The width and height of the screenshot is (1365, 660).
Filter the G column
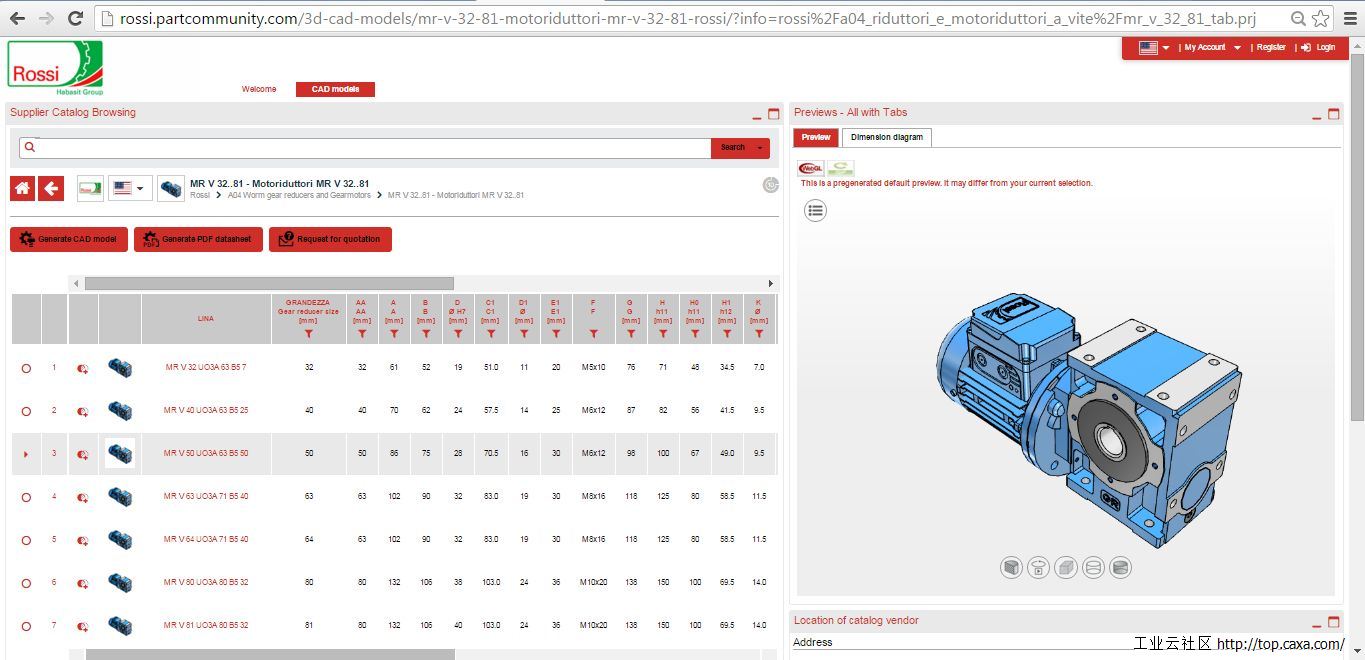click(630, 334)
